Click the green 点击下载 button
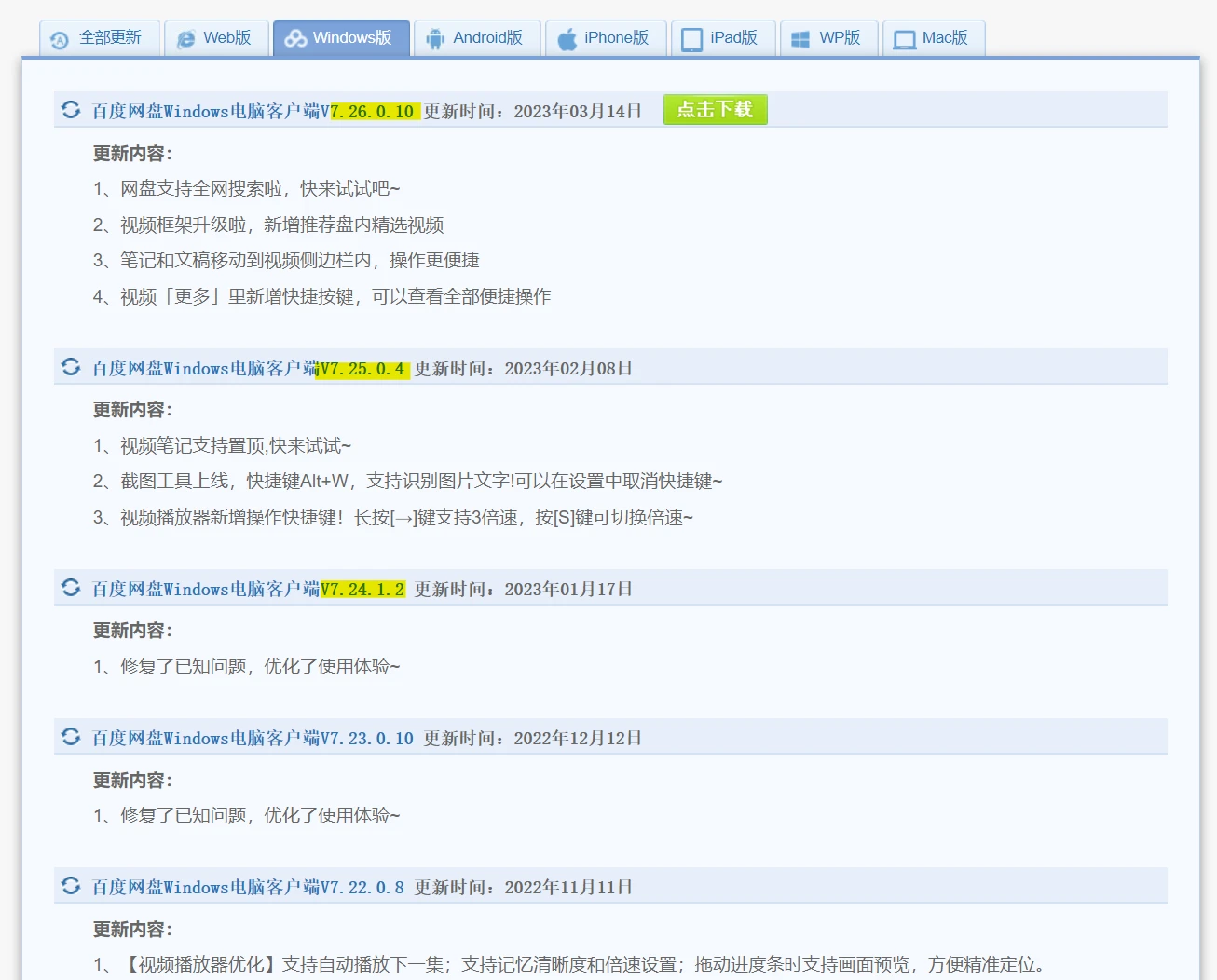Image resolution: width=1217 pixels, height=980 pixels. pos(716,110)
